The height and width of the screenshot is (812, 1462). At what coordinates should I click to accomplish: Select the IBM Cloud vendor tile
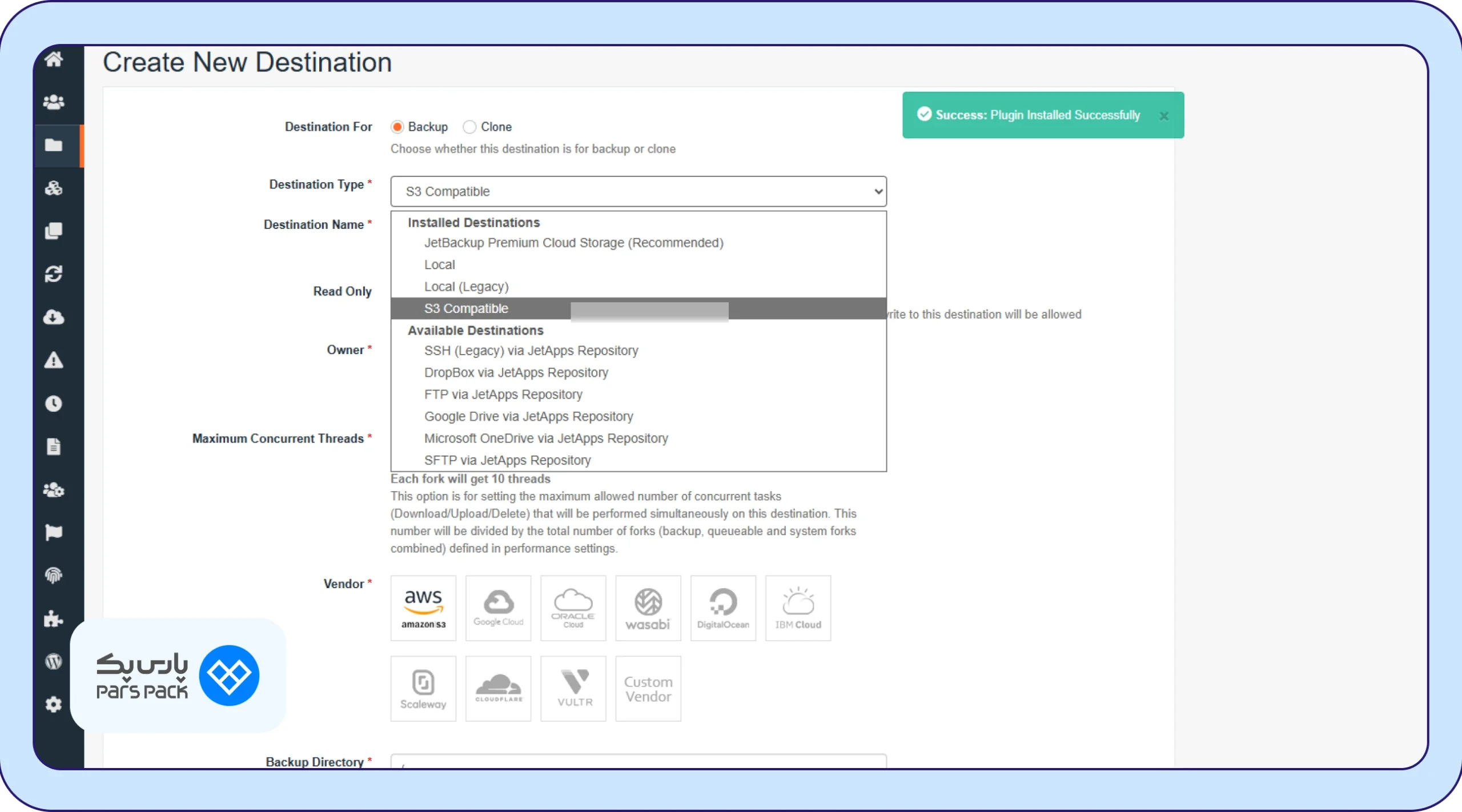798,608
